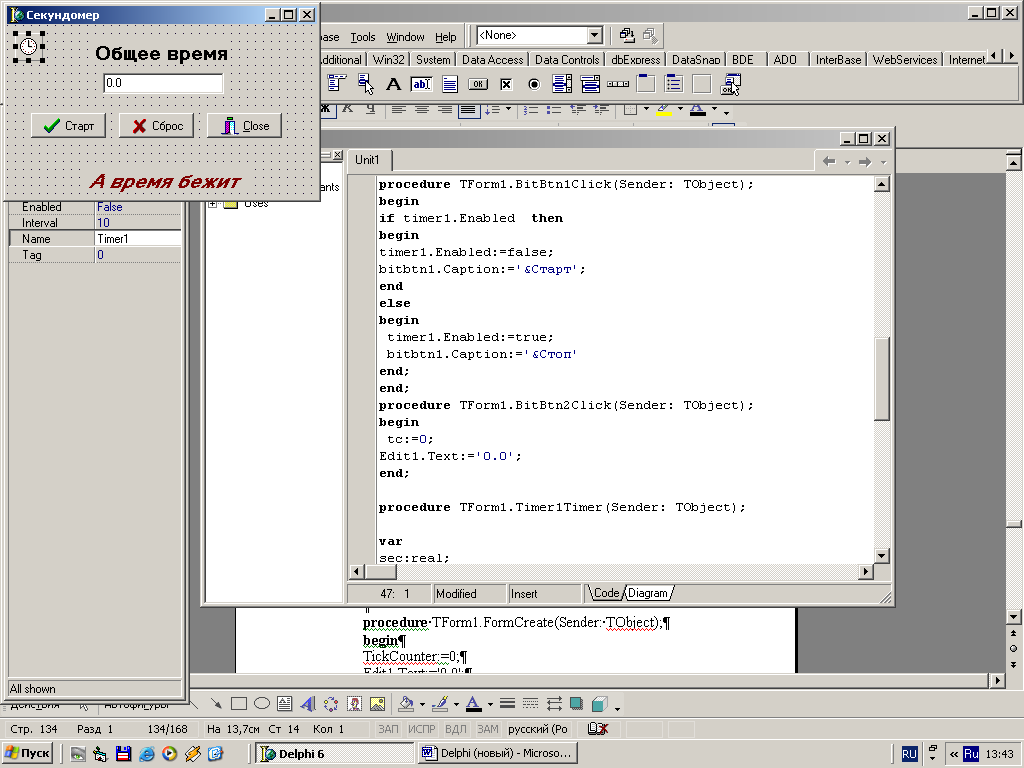
Task: Switch to Delphi (новый) Word taskbar button
Action: pyautogui.click(x=497, y=753)
